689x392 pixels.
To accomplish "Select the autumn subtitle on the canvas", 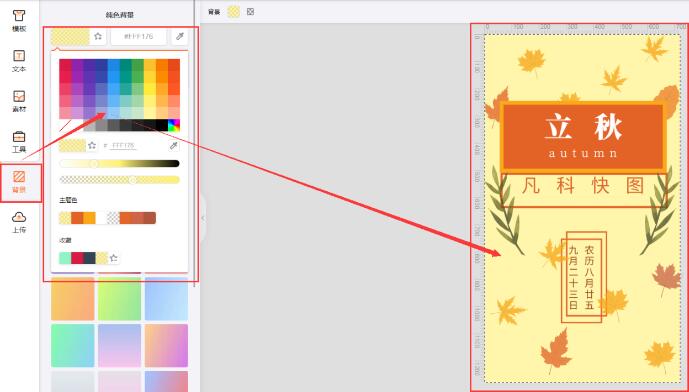I will click(x=583, y=153).
